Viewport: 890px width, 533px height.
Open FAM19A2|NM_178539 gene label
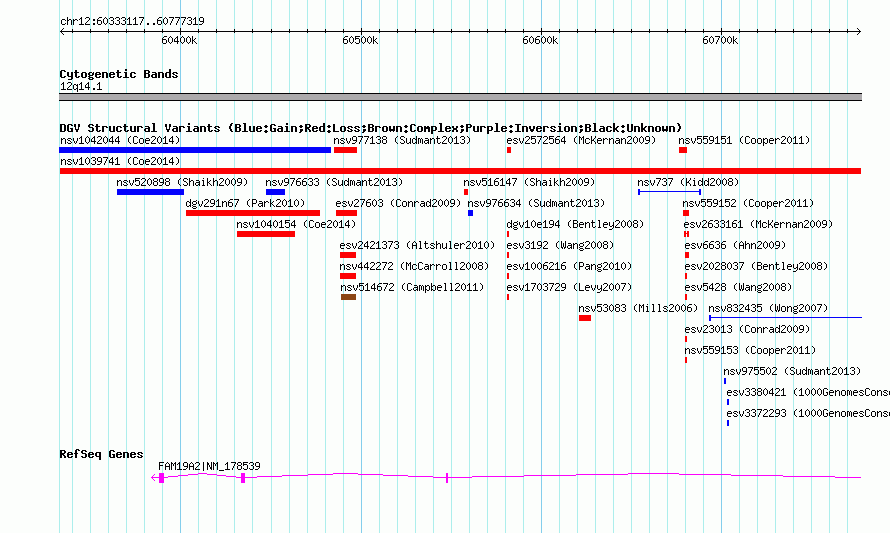209,467
